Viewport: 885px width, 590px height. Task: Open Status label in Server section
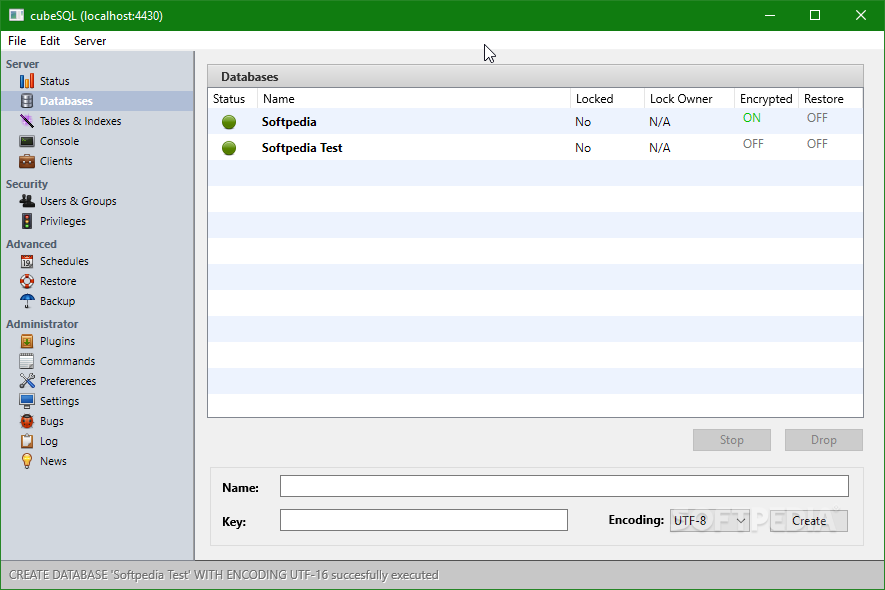pyautogui.click(x=55, y=81)
